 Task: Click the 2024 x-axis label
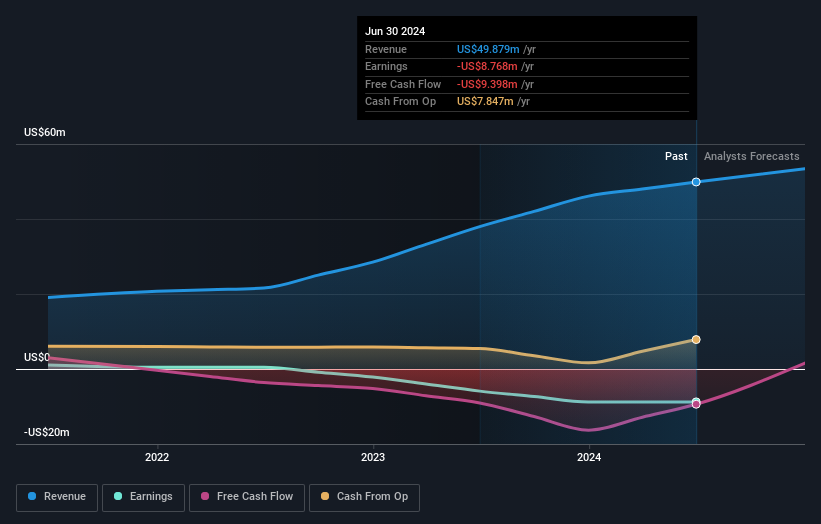click(589, 458)
